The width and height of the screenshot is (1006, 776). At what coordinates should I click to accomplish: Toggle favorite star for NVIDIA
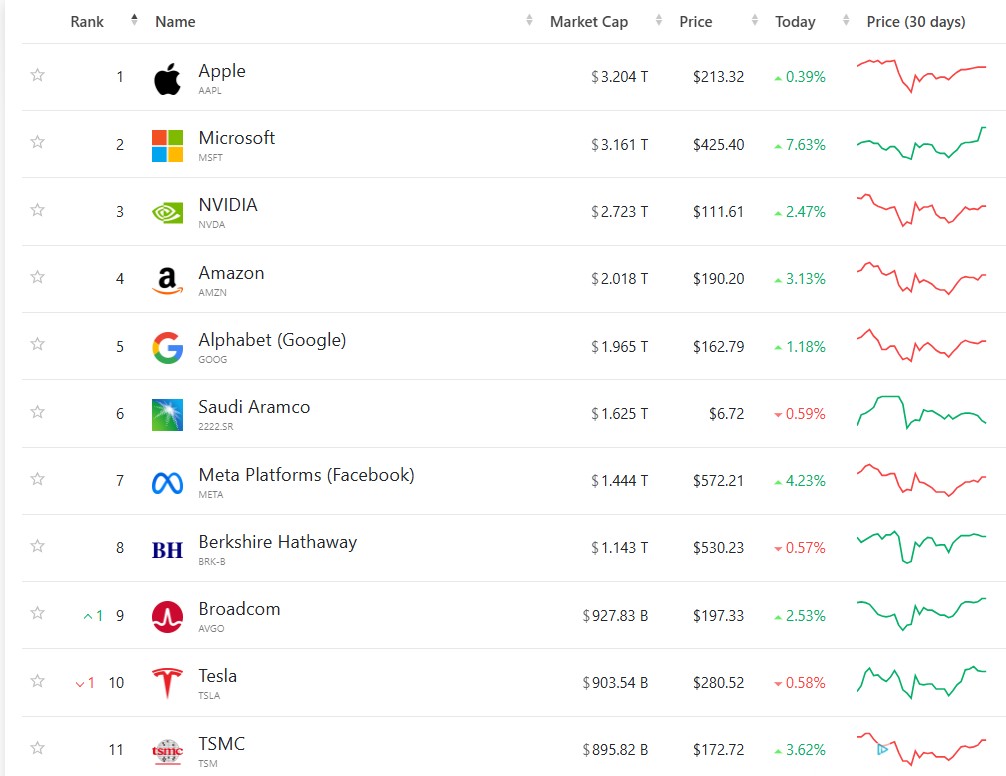pyautogui.click(x=37, y=210)
